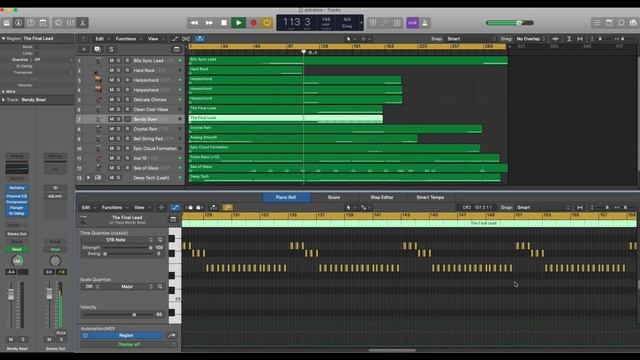Toggle the yellow MIDI Out button in Piano Roll
The width and height of the screenshot is (640, 360).
(227, 207)
